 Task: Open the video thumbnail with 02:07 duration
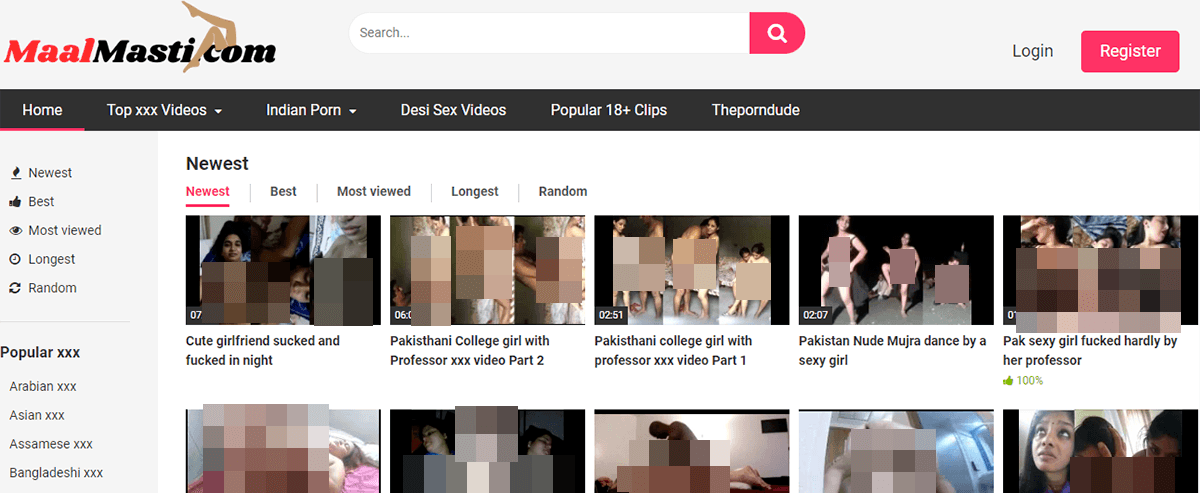pyautogui.click(x=896, y=270)
